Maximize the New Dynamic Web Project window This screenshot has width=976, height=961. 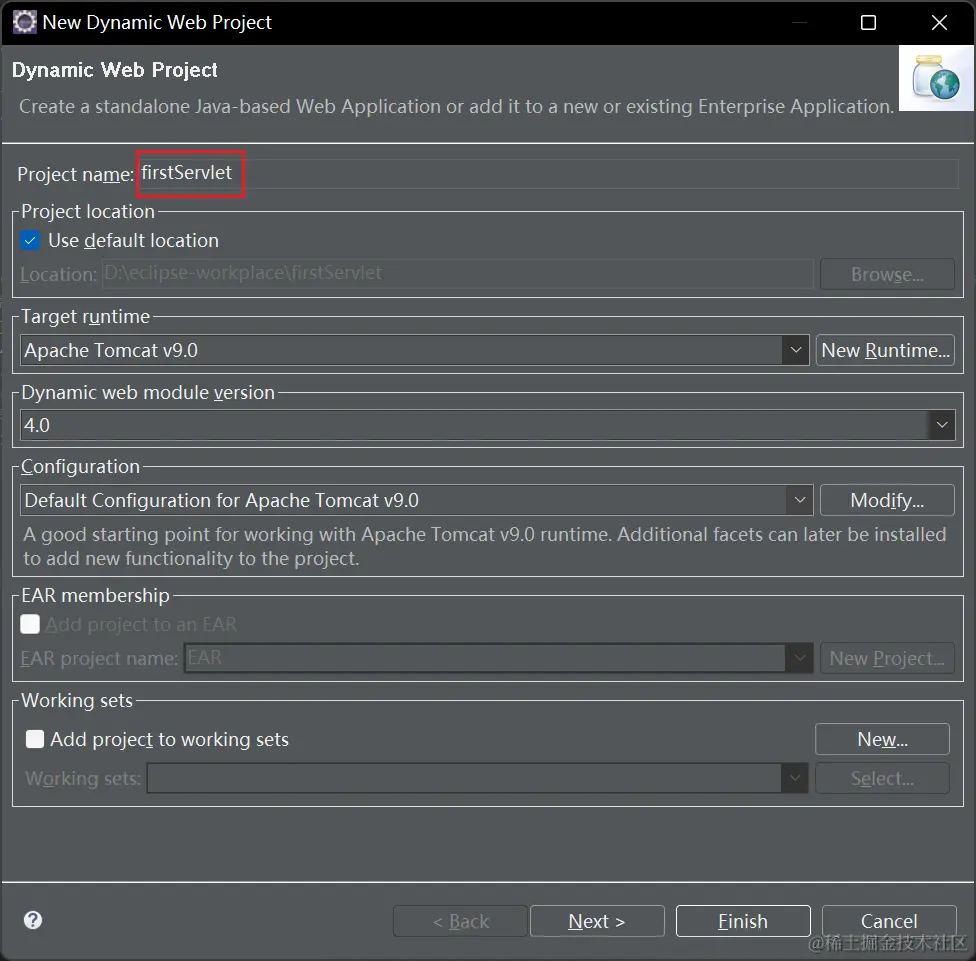coord(868,22)
